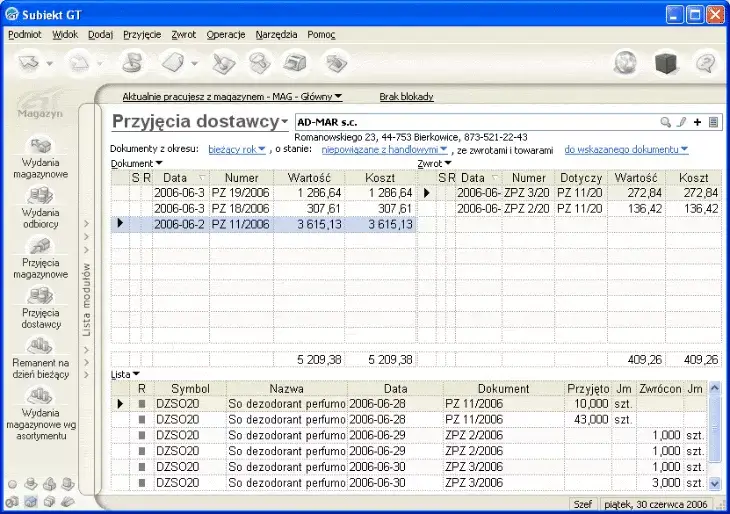The width and height of the screenshot is (730, 514).
Task: Click the arrow pointer toolbar icon
Action: point(29,62)
